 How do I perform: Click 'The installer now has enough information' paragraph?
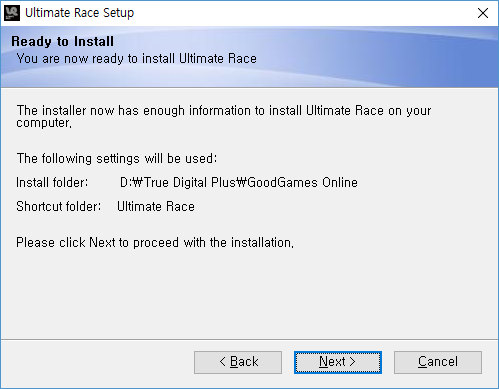(x=224, y=116)
